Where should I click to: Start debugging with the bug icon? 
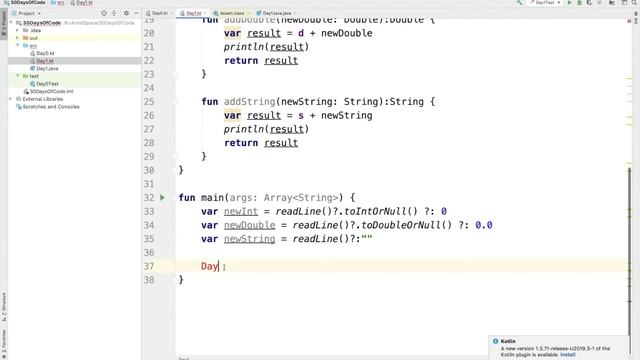click(579, 2)
